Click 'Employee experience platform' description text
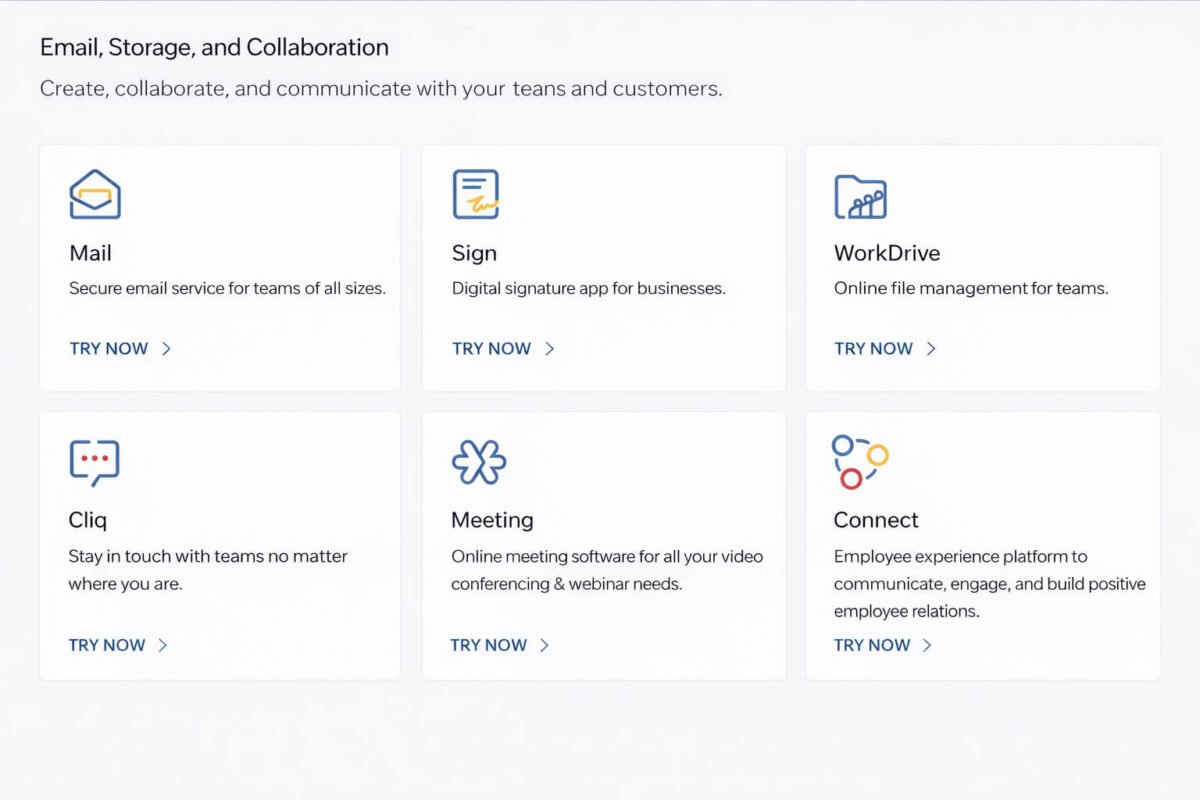Image resolution: width=1200 pixels, height=800 pixels. [x=990, y=583]
